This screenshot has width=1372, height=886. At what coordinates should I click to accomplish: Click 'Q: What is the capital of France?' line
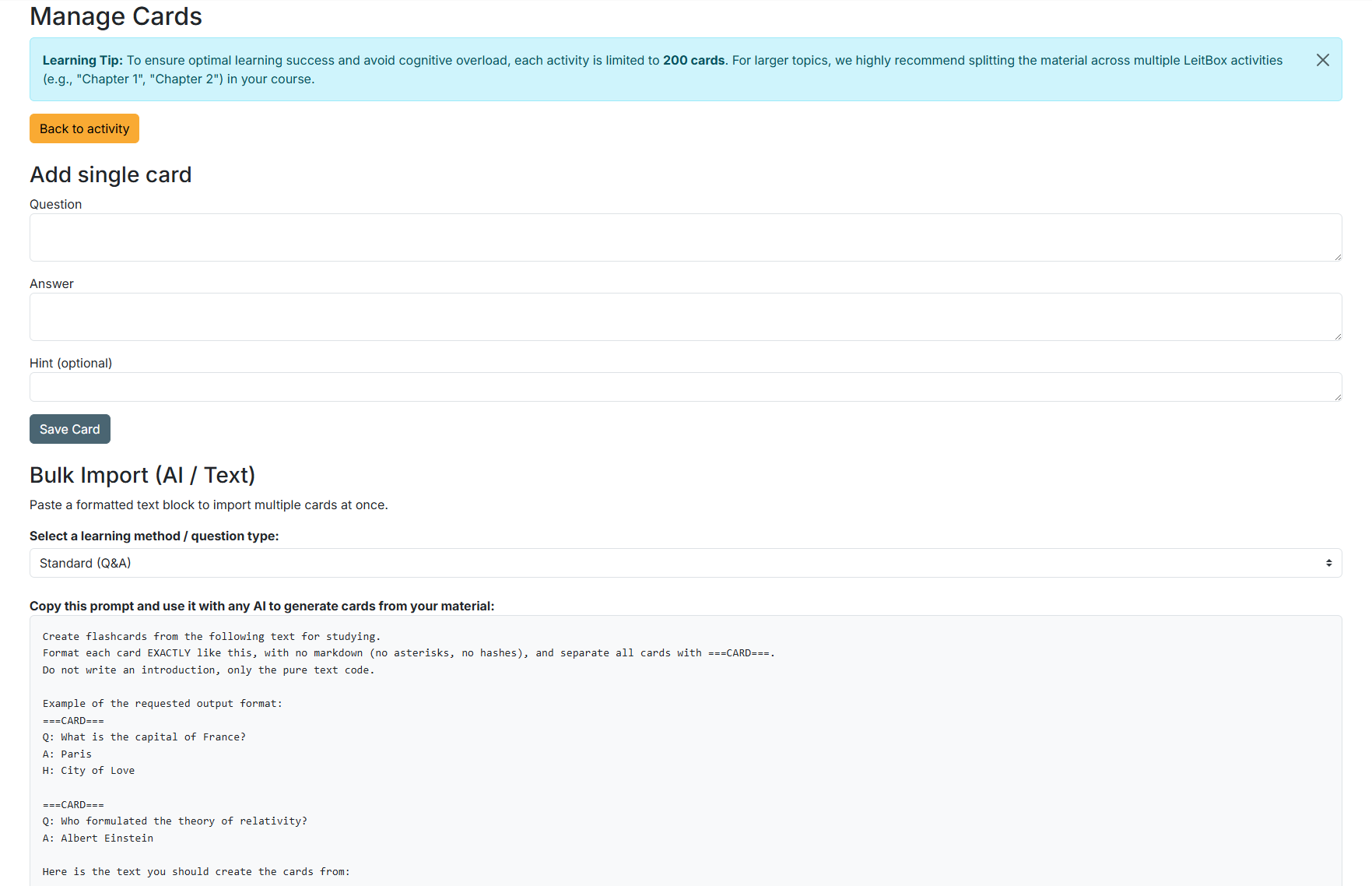pyautogui.click(x=144, y=737)
